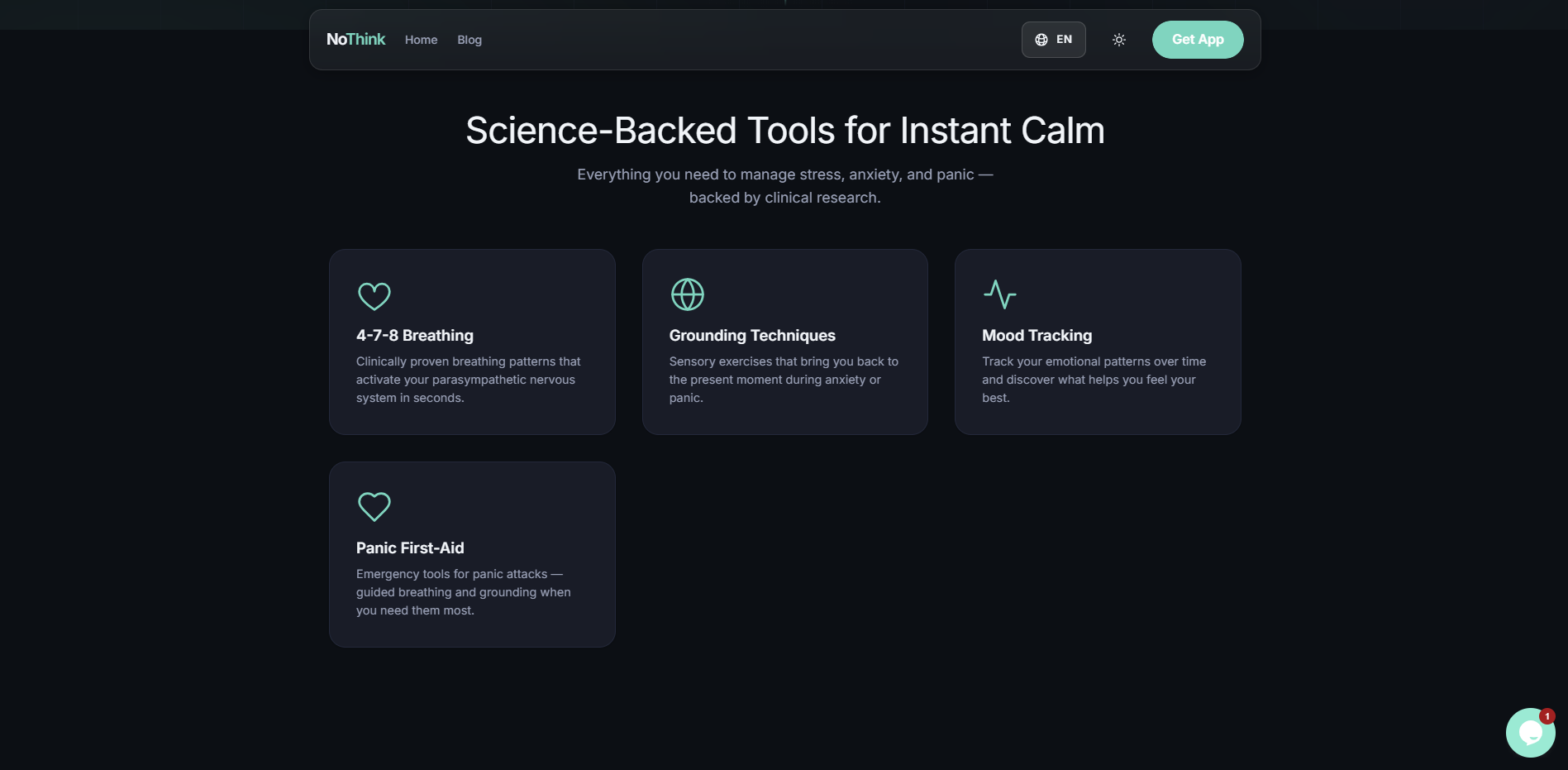Click the pulse icon on Mood Tracking card
The width and height of the screenshot is (1568, 770).
click(999, 294)
